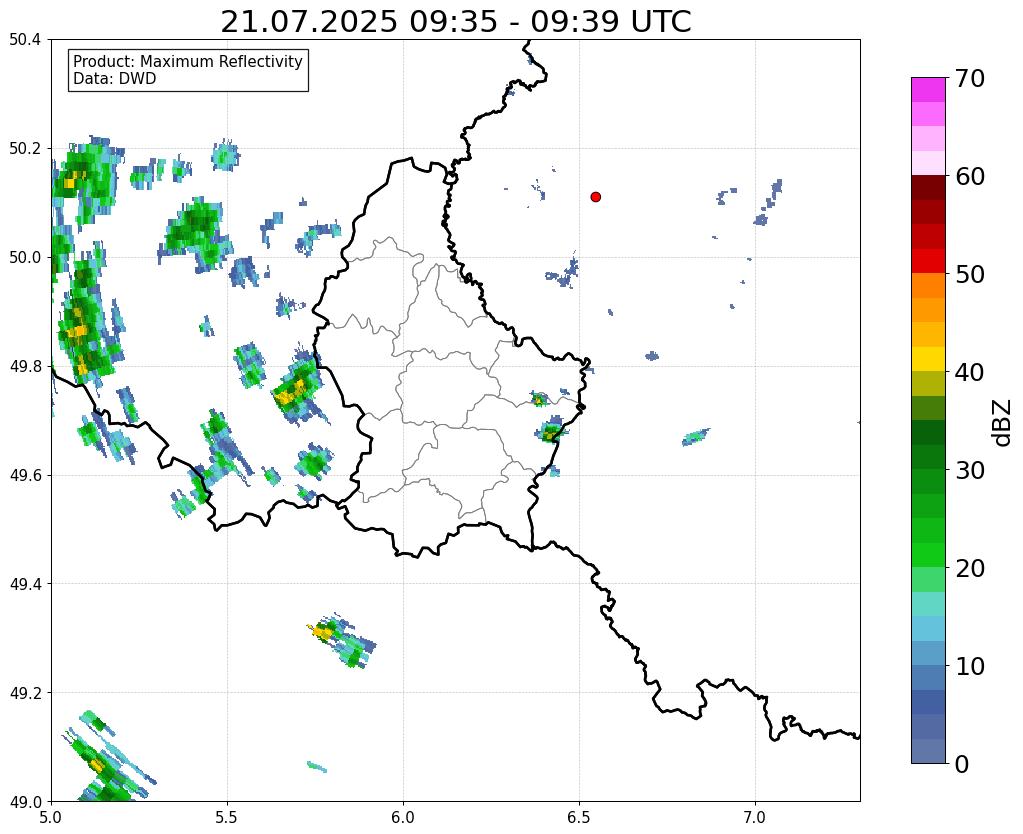
Task: Click the bright green colorbar segment near 20
Action: [928, 555]
